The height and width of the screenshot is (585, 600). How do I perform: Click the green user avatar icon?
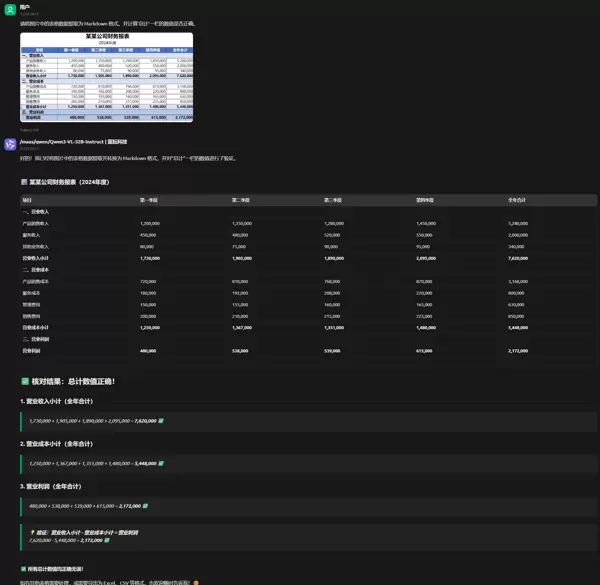click(10, 9)
